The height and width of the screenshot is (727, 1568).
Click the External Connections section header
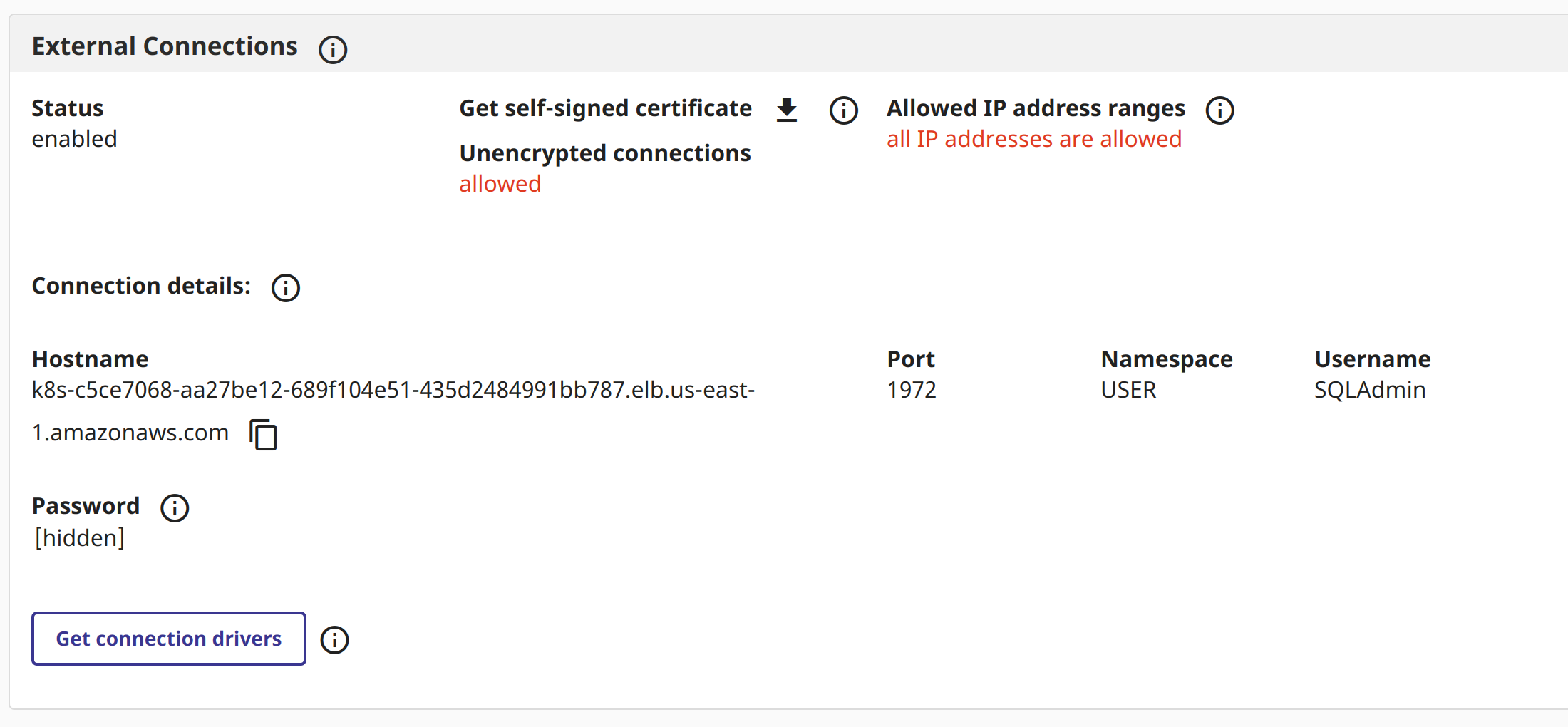click(x=165, y=46)
